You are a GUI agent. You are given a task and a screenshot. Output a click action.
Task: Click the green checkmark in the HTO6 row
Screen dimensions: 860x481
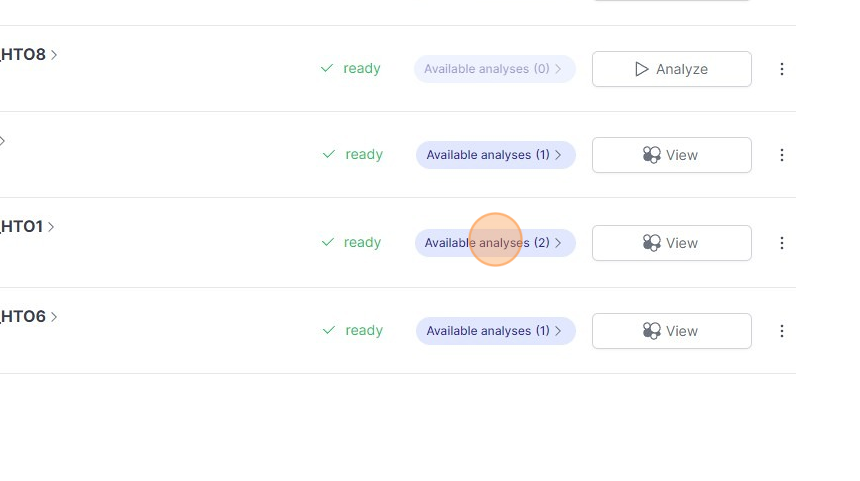tap(329, 331)
